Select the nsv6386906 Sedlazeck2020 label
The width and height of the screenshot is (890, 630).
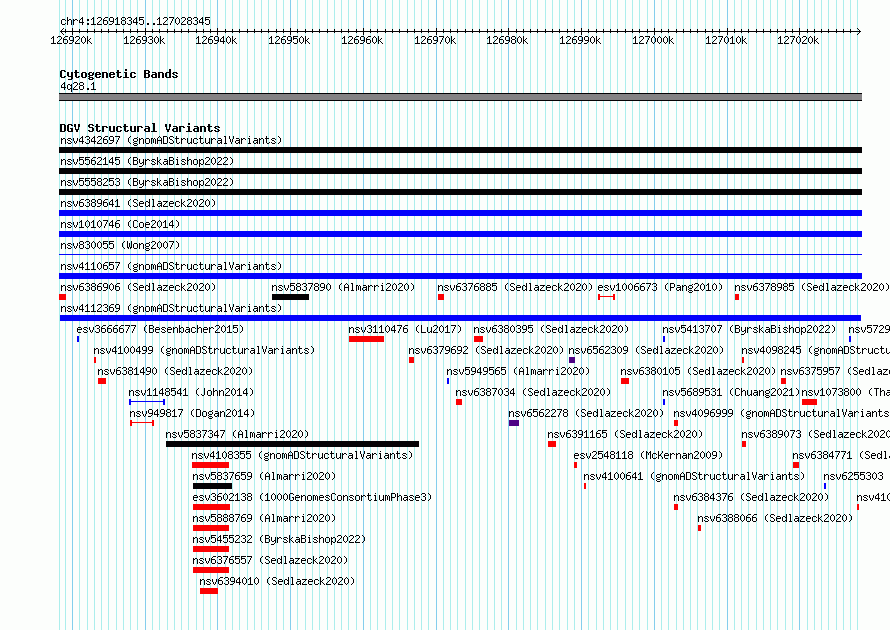tap(138, 287)
